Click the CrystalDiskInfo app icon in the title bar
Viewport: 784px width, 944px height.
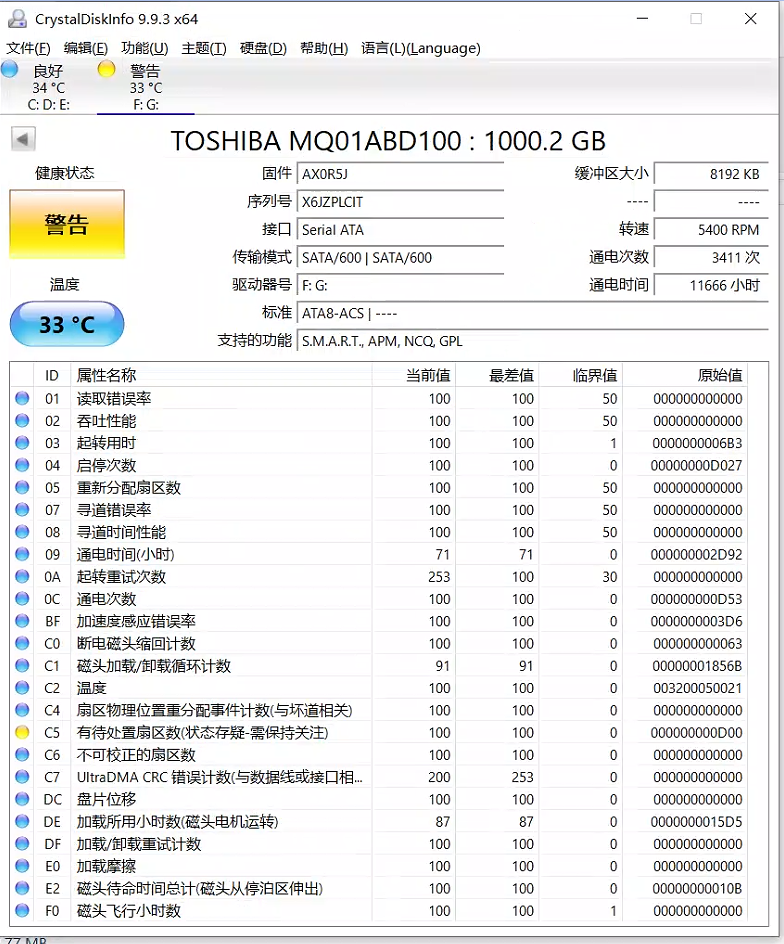pos(17,19)
